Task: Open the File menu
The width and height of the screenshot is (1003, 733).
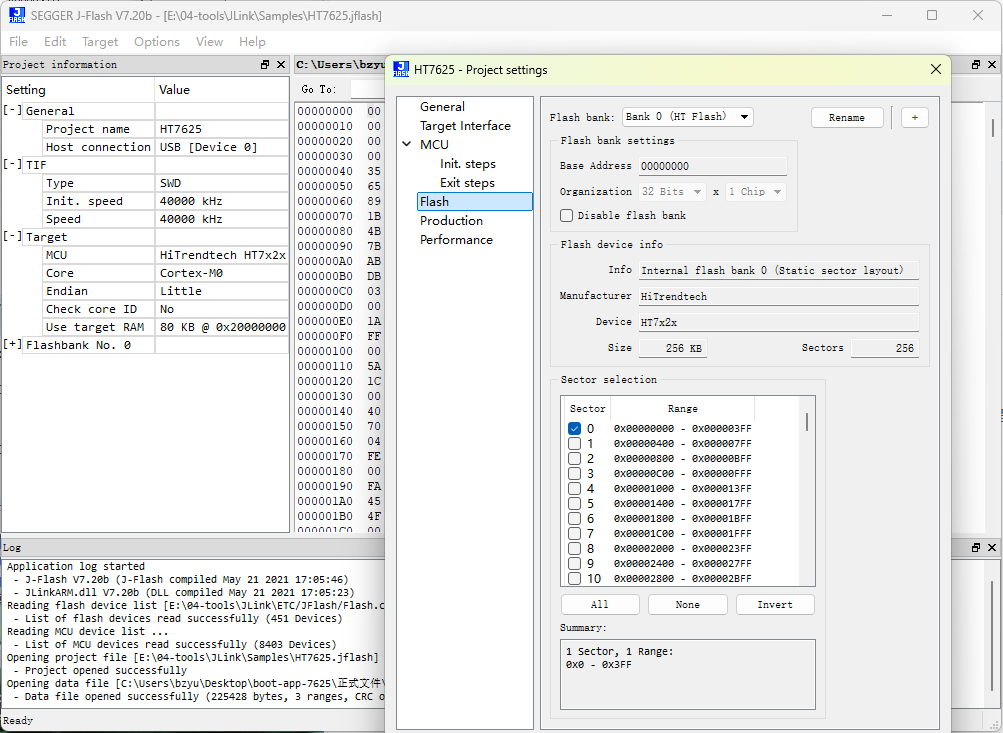Action: pyautogui.click(x=18, y=42)
